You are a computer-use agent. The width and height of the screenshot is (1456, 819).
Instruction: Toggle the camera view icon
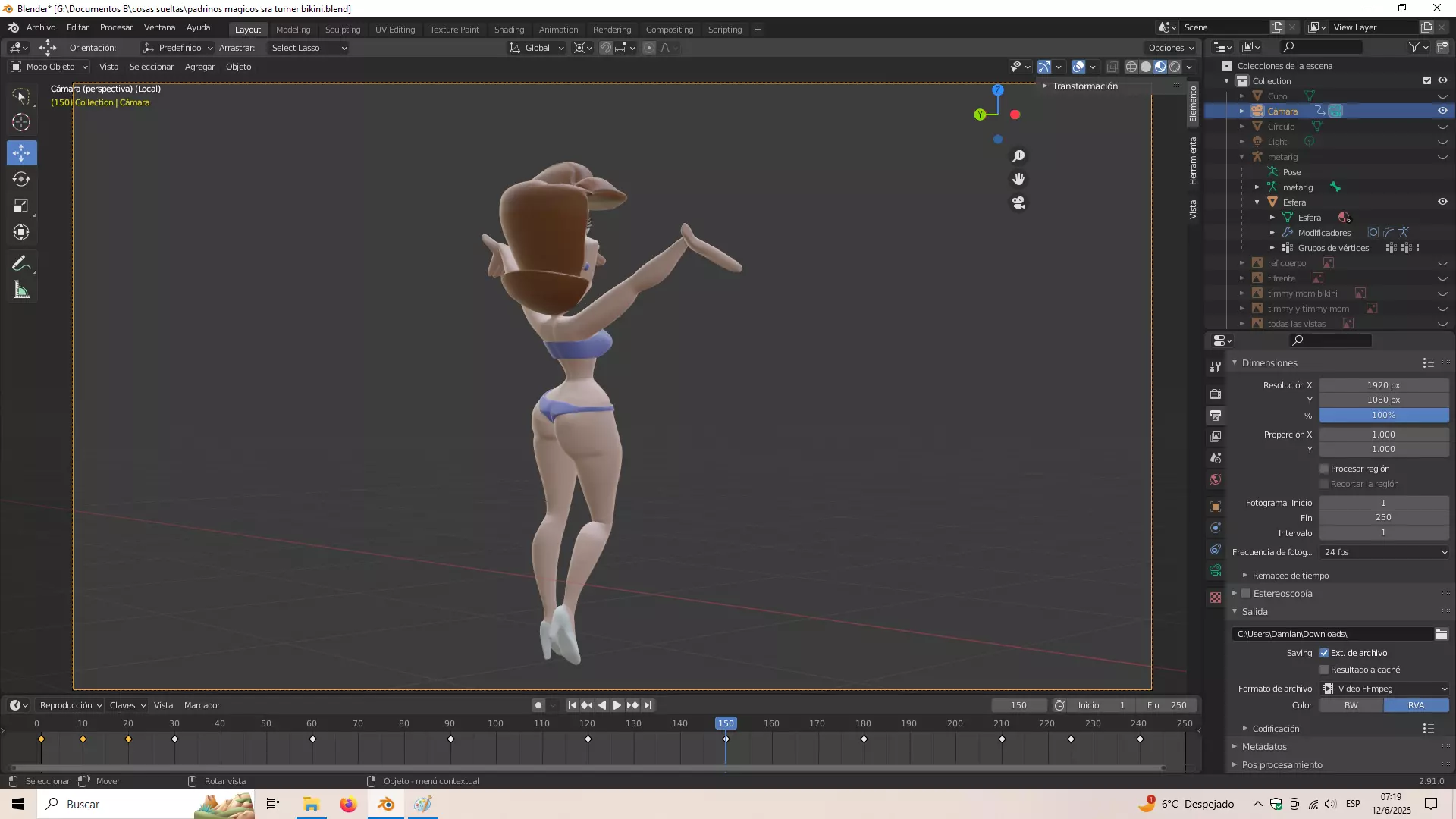(x=1018, y=202)
